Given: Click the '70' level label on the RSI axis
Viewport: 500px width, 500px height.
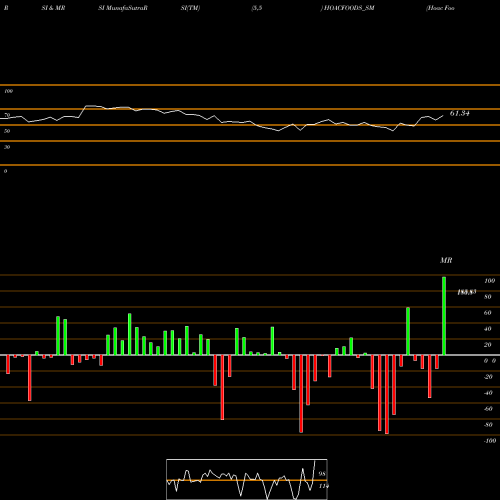Looking at the screenshot, I should [7, 115].
